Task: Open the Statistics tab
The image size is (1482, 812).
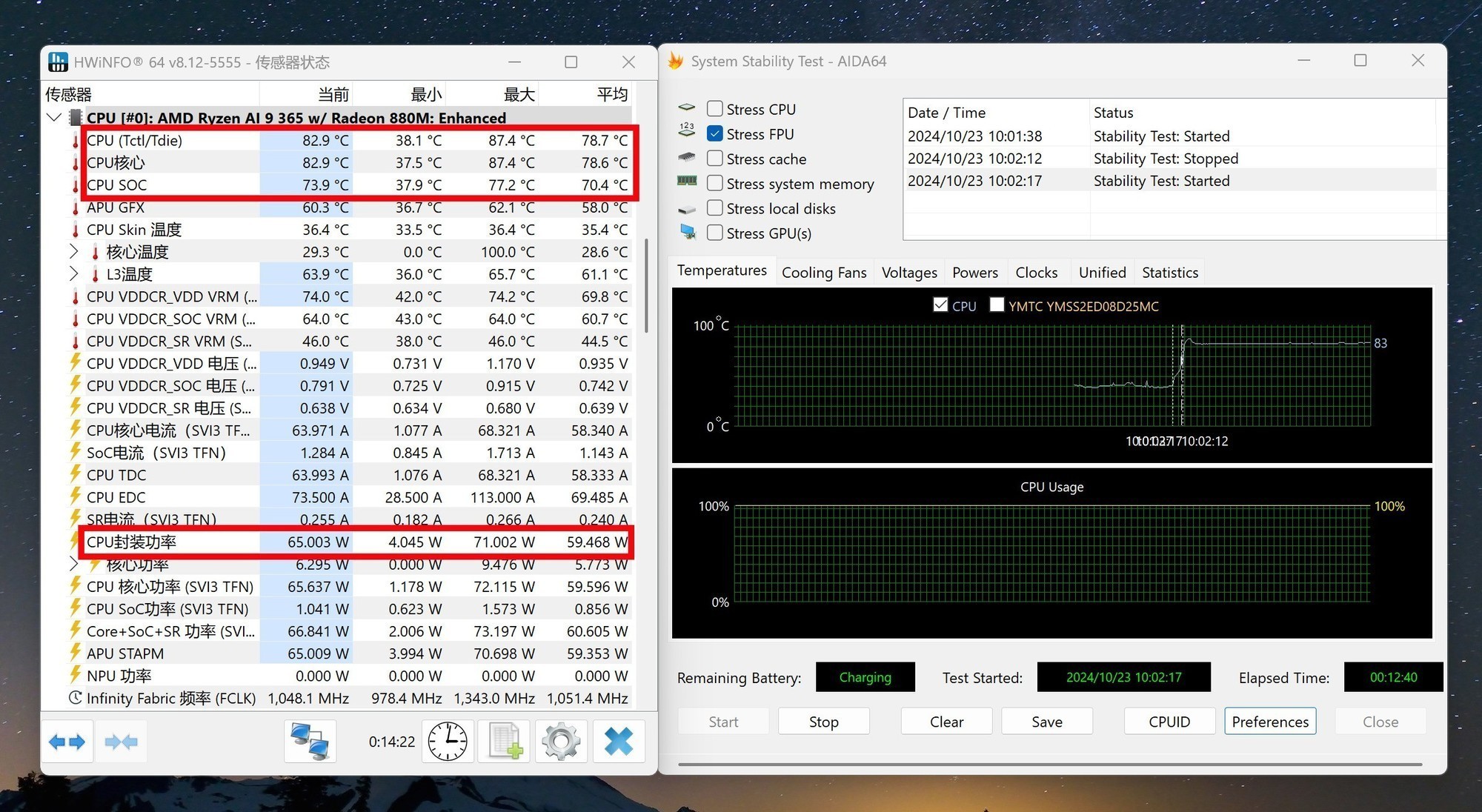Action: [1170, 272]
